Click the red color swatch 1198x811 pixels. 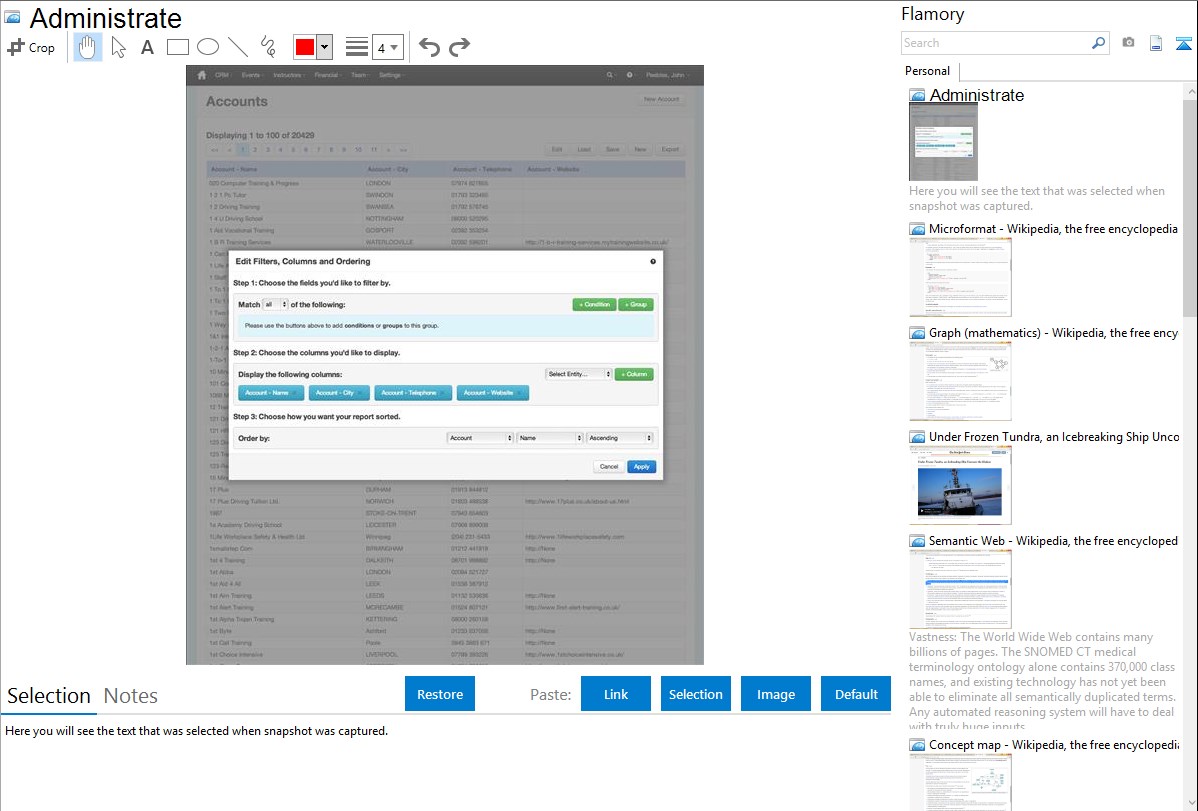pos(305,47)
